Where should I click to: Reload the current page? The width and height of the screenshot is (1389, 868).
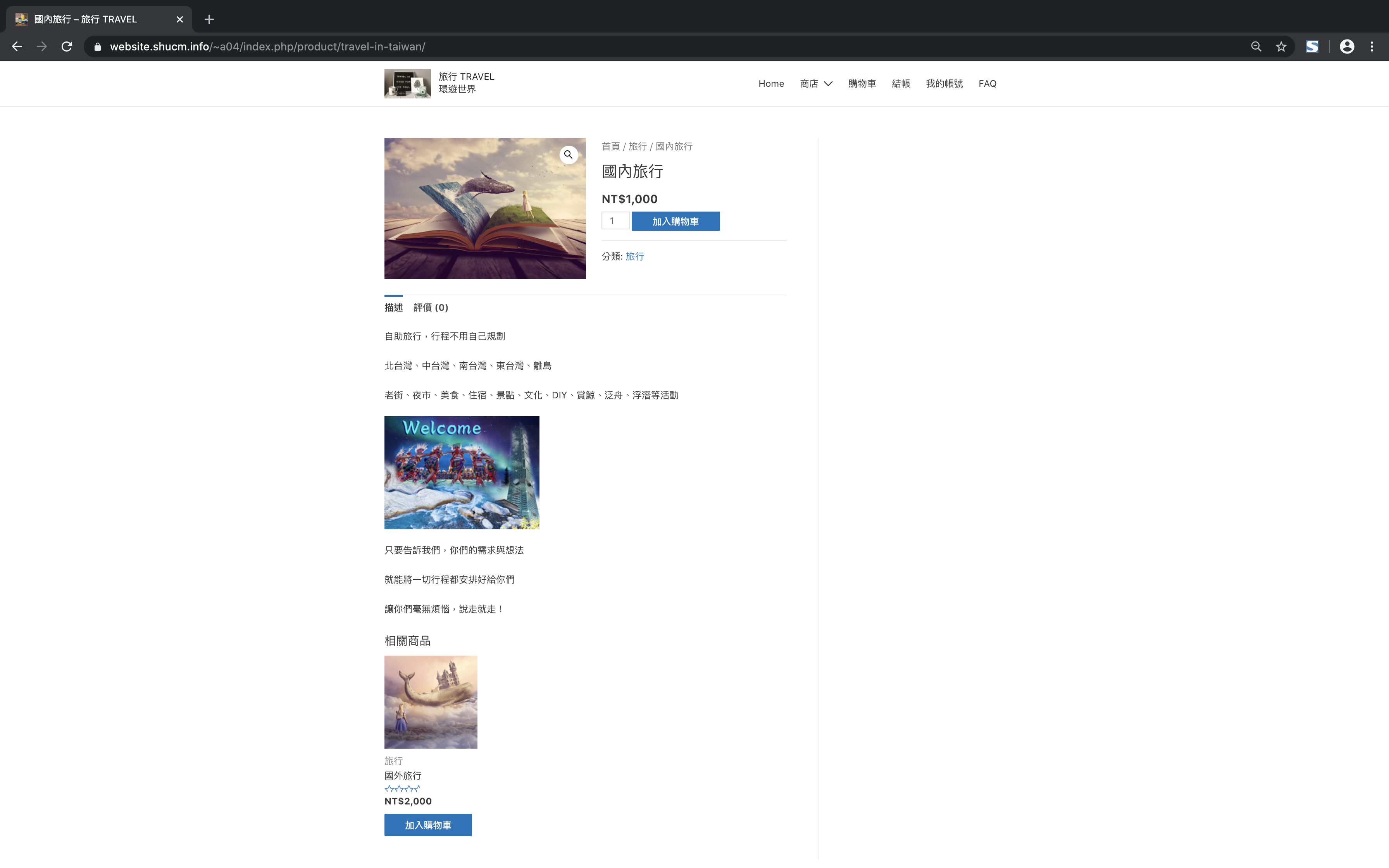[x=67, y=46]
